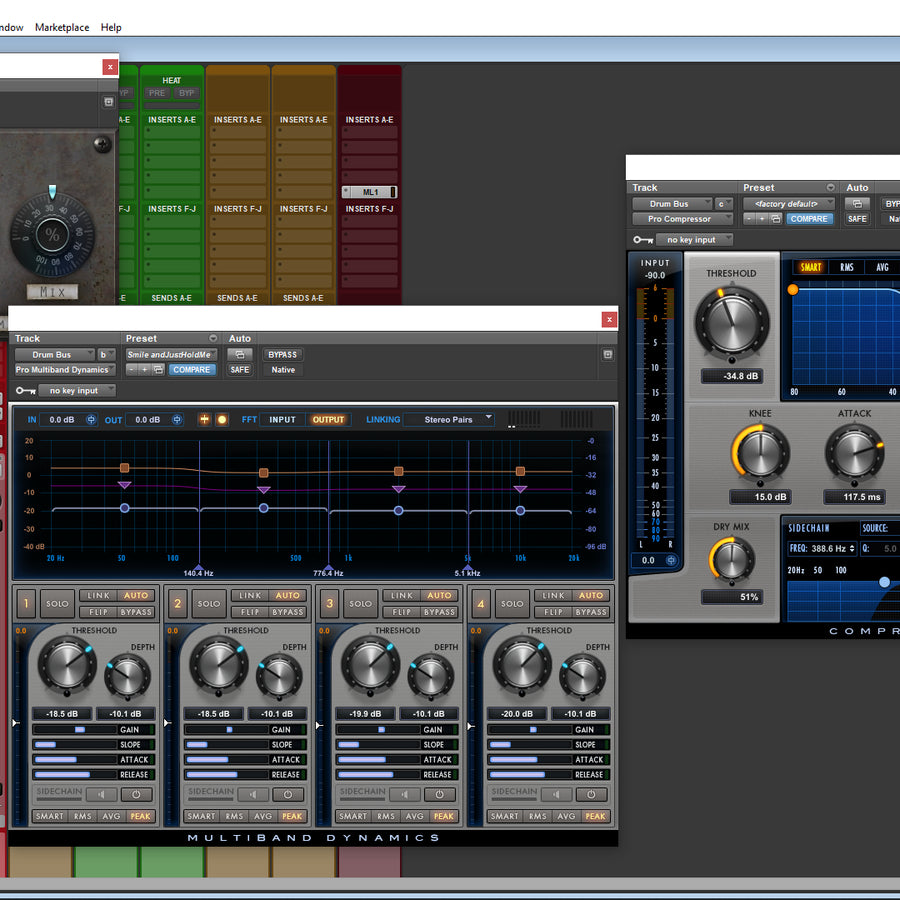Screen dimensions: 900x900
Task: Click the IN gain phase icon
Action: 92,420
